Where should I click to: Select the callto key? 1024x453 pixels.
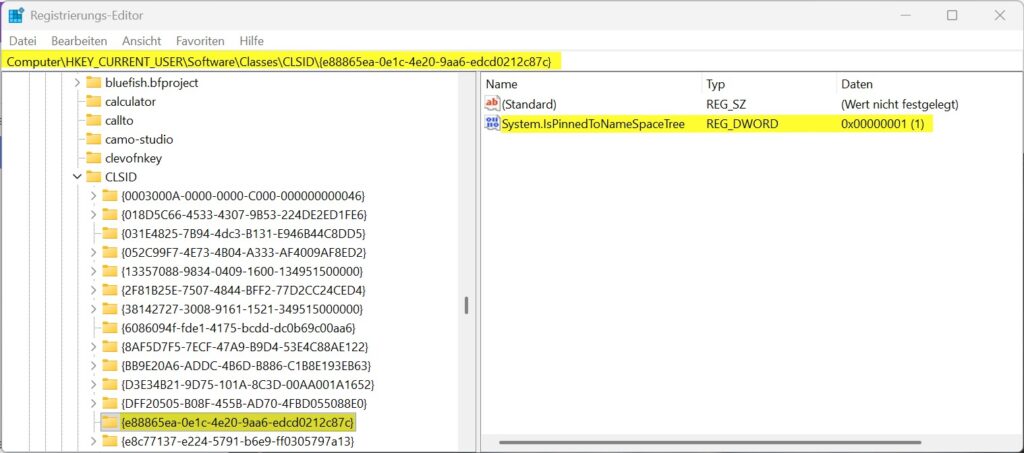click(119, 121)
